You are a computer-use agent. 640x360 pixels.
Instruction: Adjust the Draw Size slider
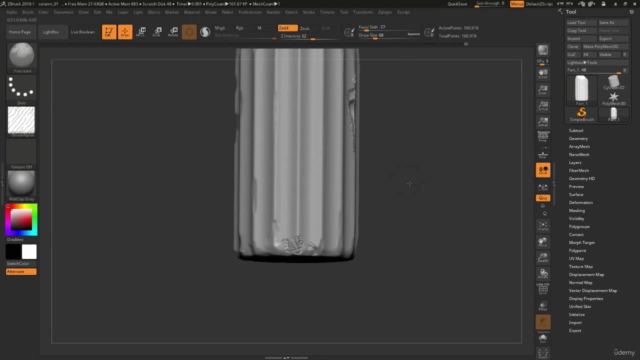pos(389,36)
